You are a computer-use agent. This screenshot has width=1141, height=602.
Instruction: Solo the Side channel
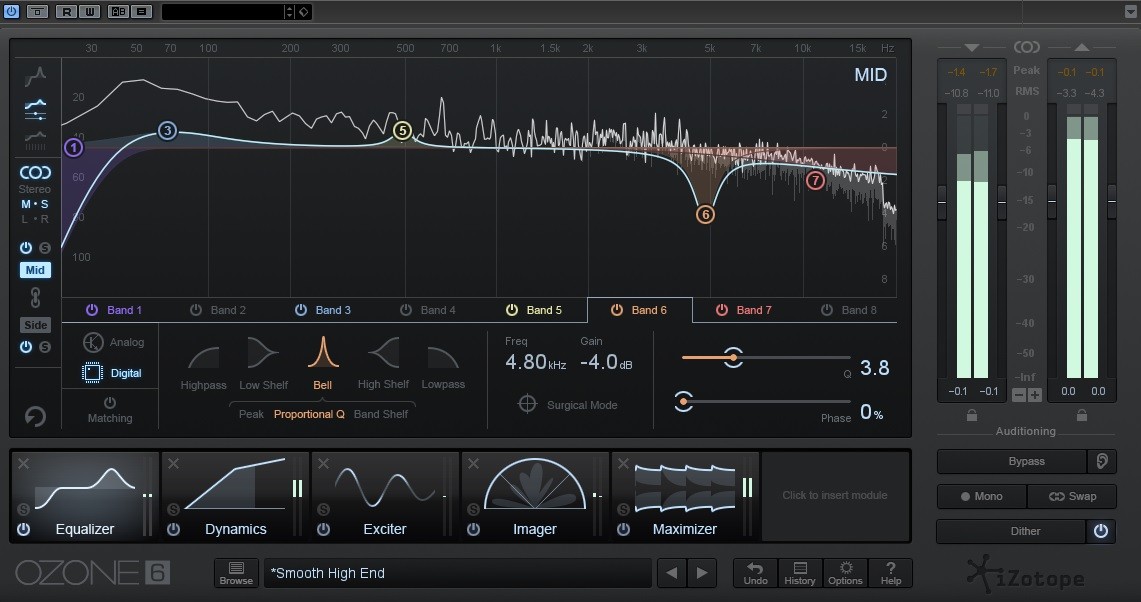tap(45, 347)
